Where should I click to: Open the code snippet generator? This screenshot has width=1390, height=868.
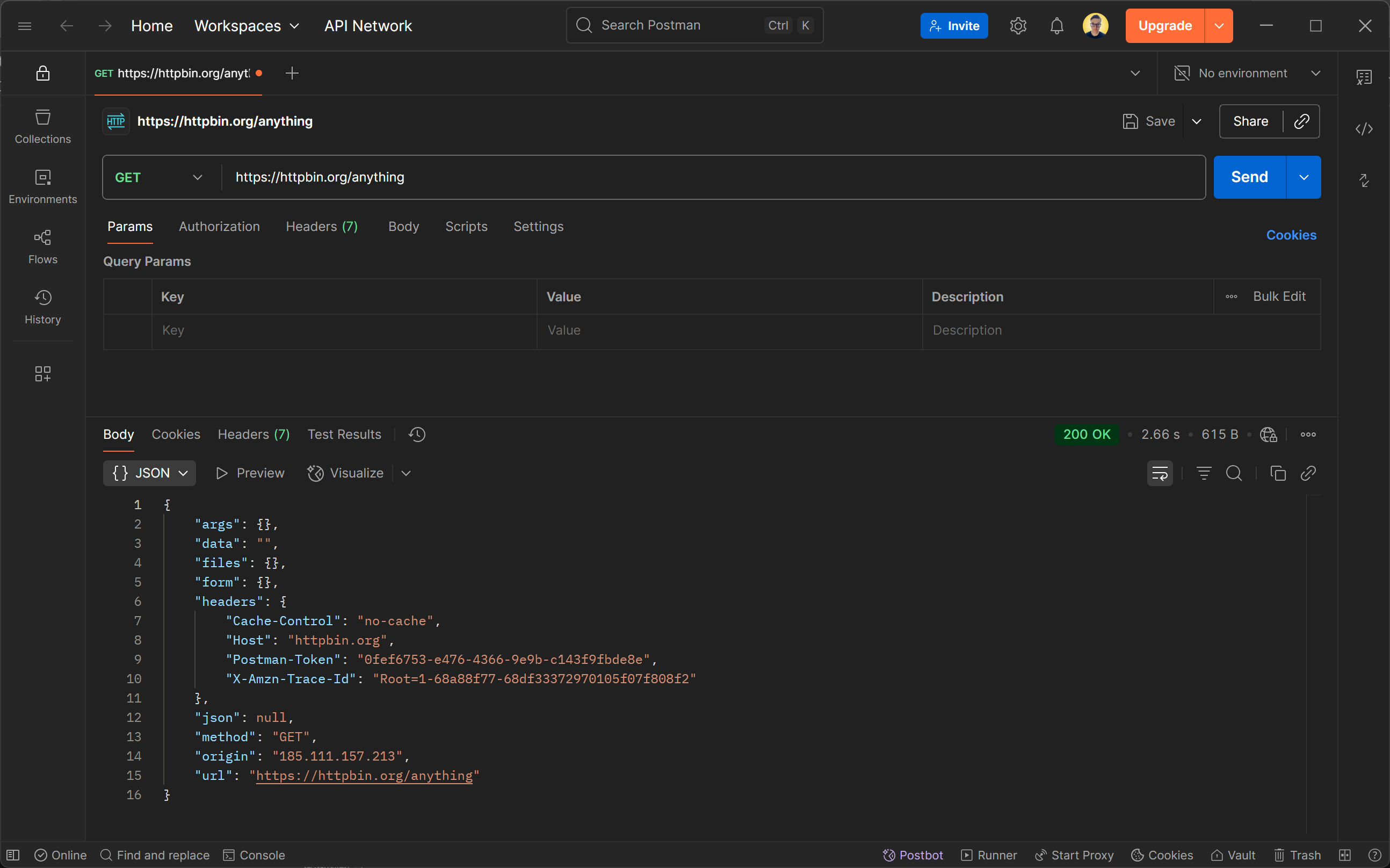tap(1365, 128)
